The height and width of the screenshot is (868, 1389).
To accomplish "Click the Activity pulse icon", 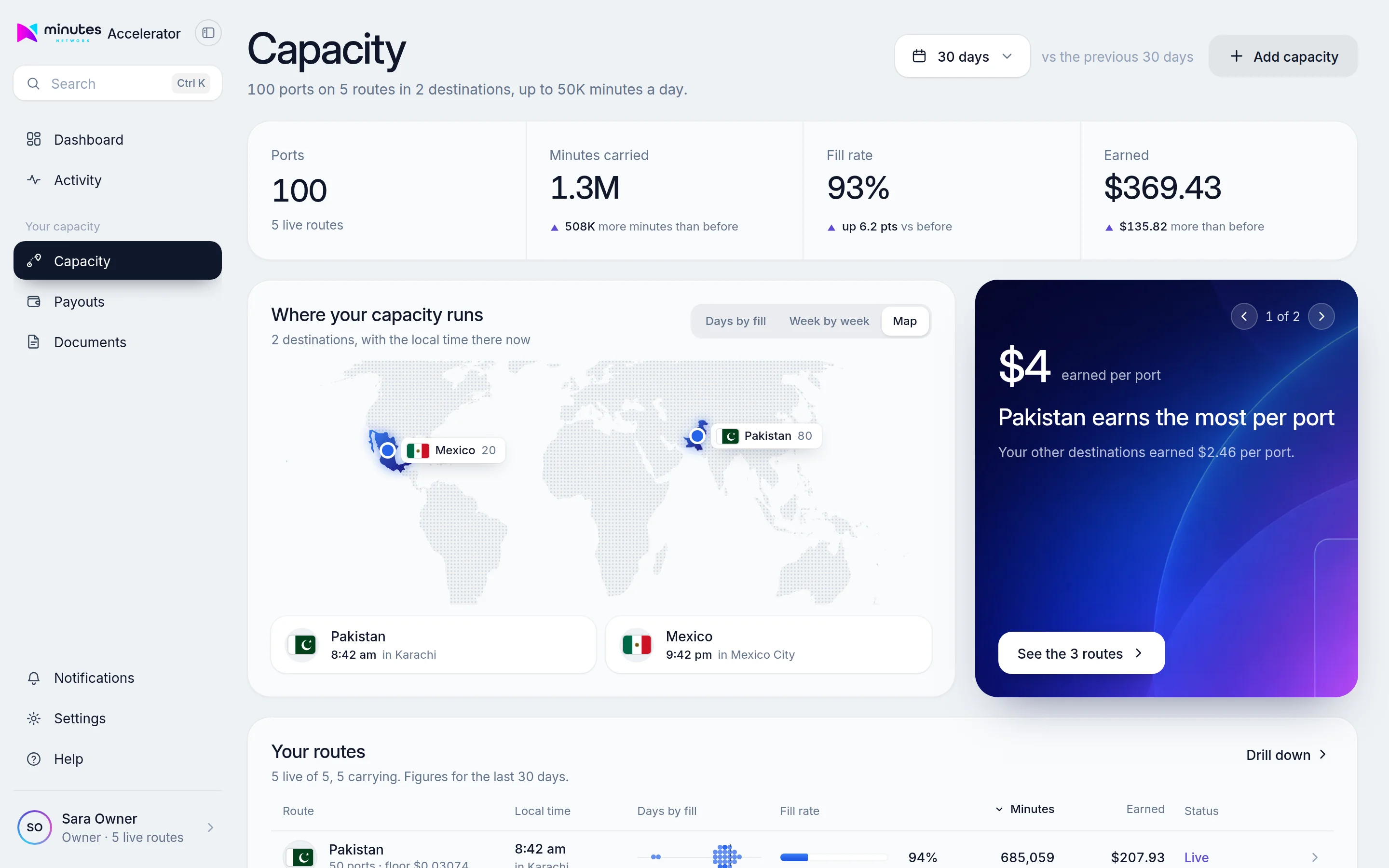I will tap(34, 180).
